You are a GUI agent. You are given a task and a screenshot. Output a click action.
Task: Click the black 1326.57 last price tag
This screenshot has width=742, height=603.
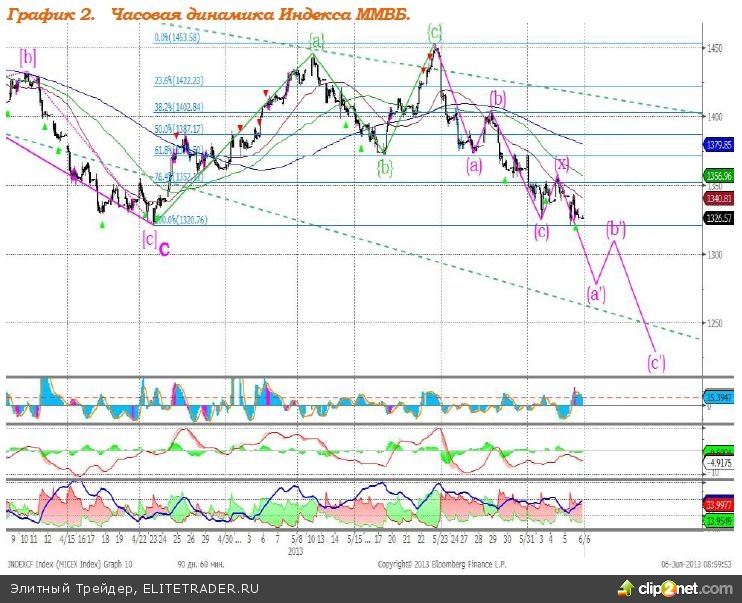(720, 216)
